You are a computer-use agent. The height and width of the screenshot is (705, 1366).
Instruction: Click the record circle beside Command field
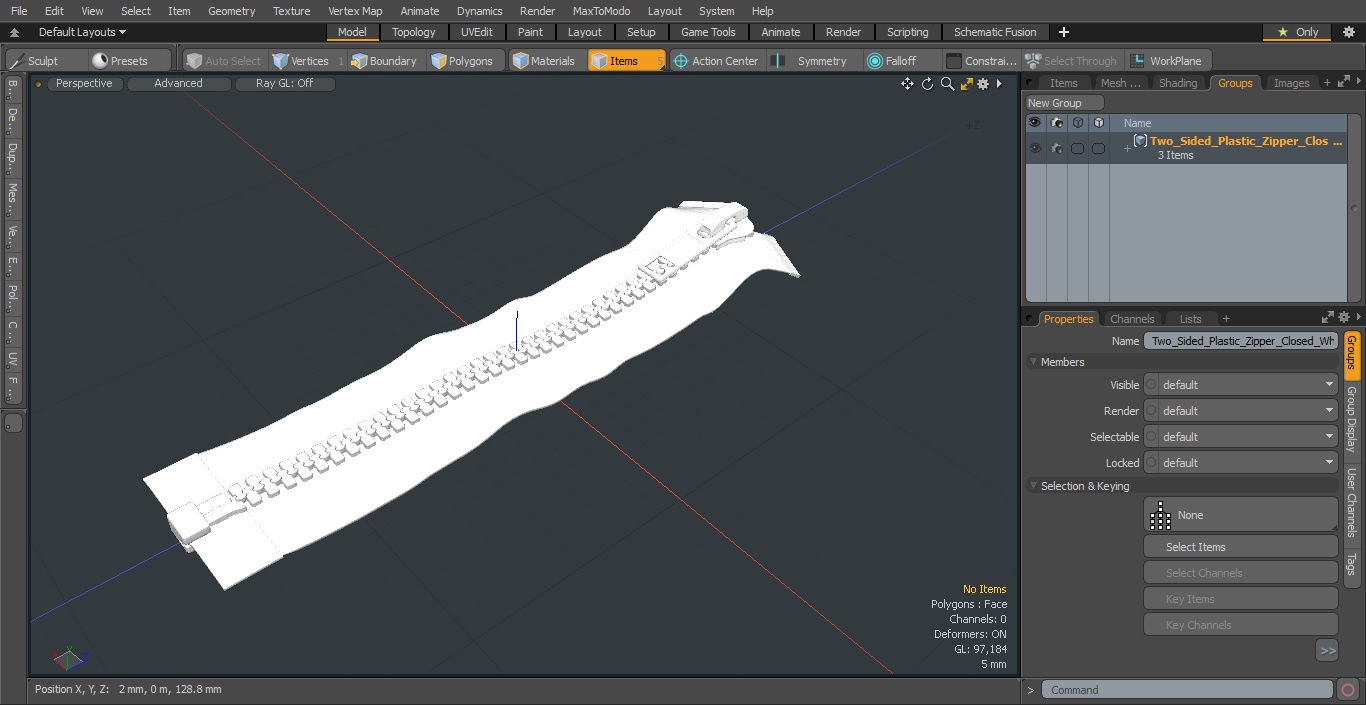pos(1347,690)
